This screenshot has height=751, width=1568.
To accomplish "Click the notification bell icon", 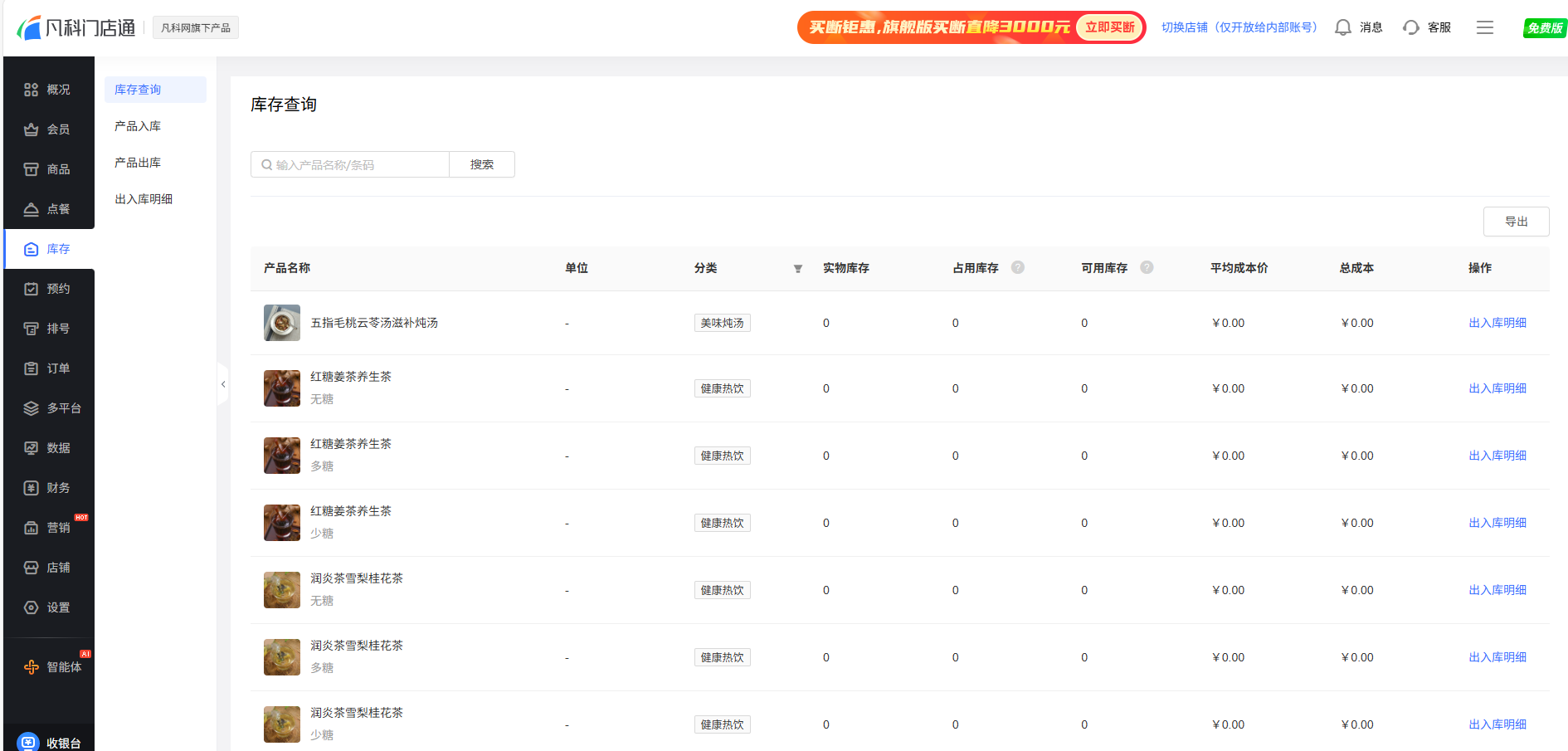I will point(1342,27).
